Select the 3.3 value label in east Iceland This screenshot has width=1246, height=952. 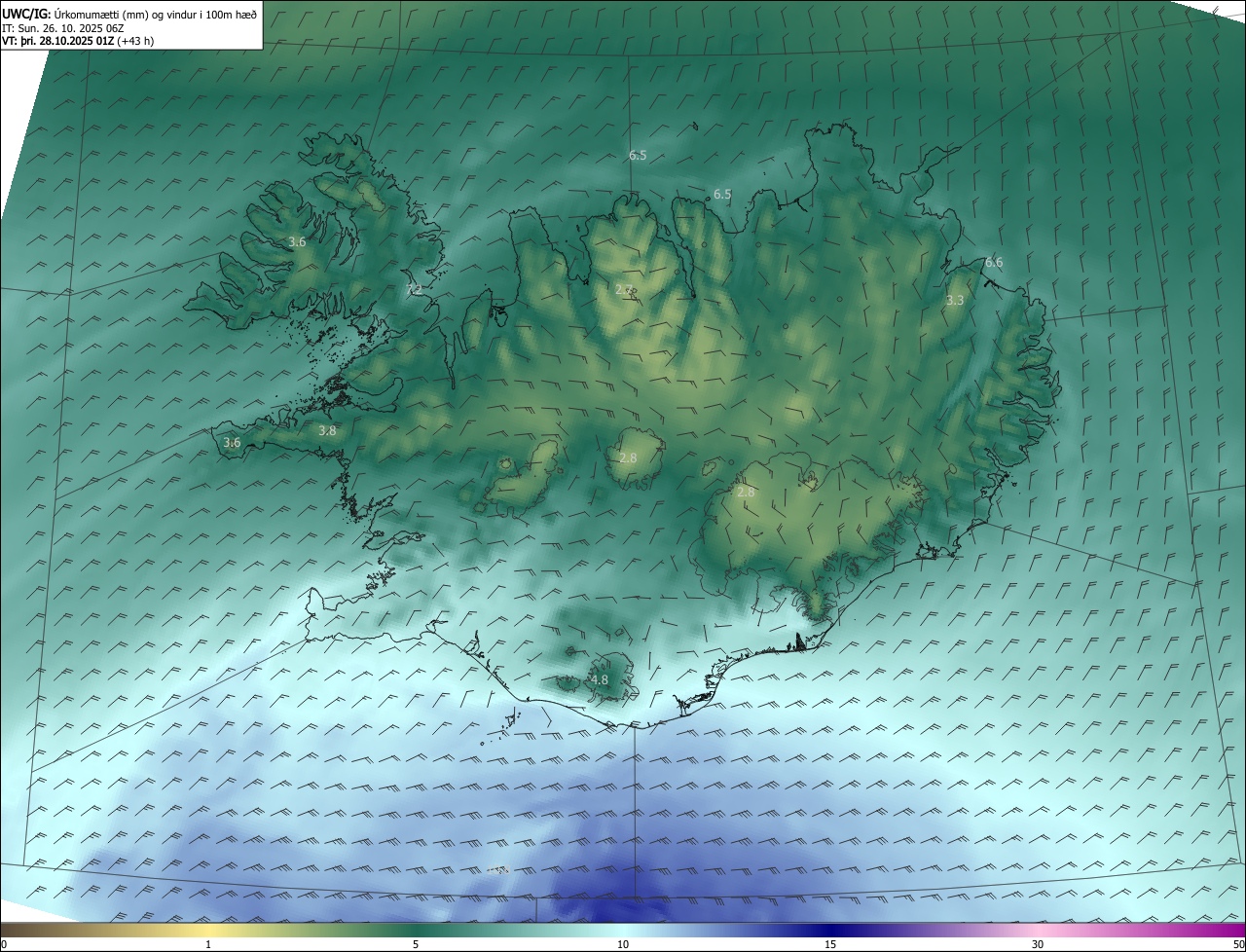955,301
